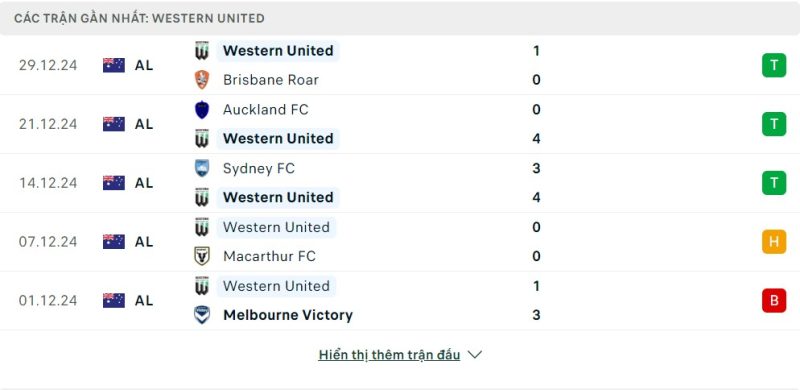
Task: Click the Brisbane Roar club logo
Action: (x=202, y=80)
